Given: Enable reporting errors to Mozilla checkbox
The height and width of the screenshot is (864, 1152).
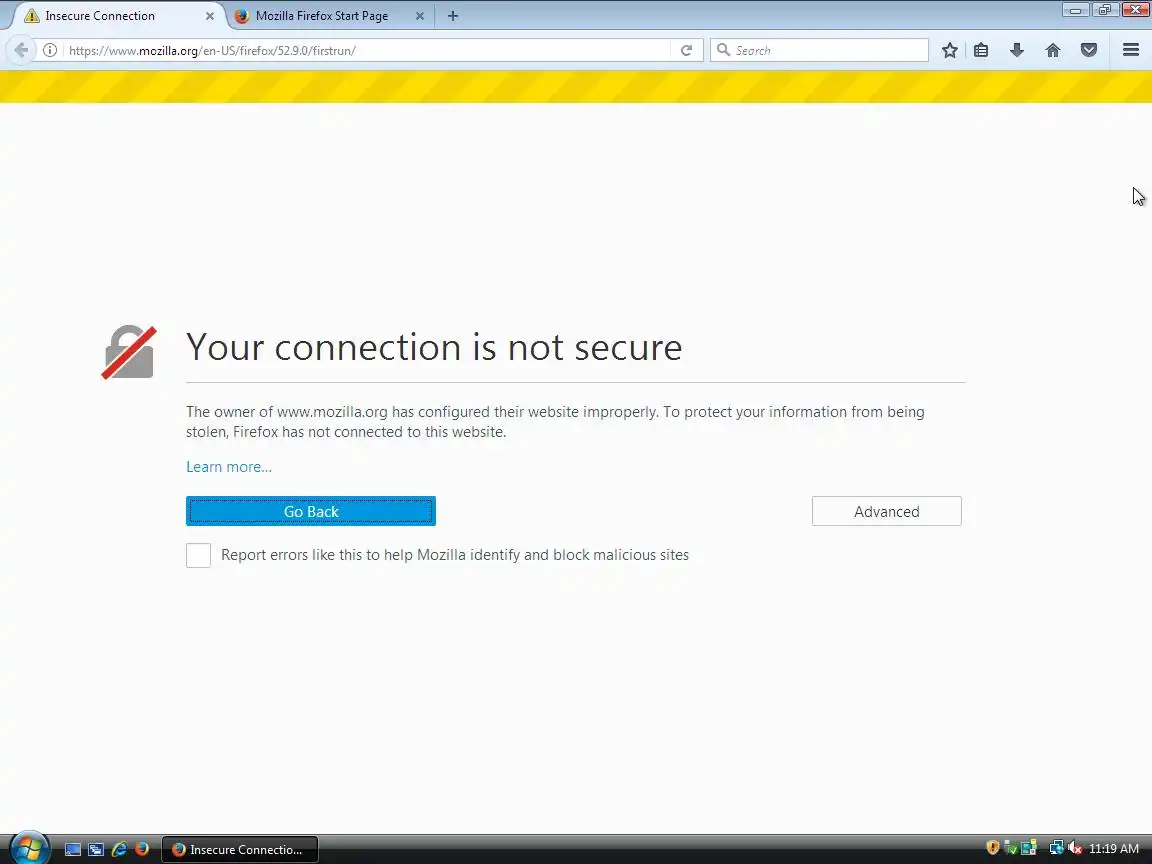Looking at the screenshot, I should click(198, 555).
